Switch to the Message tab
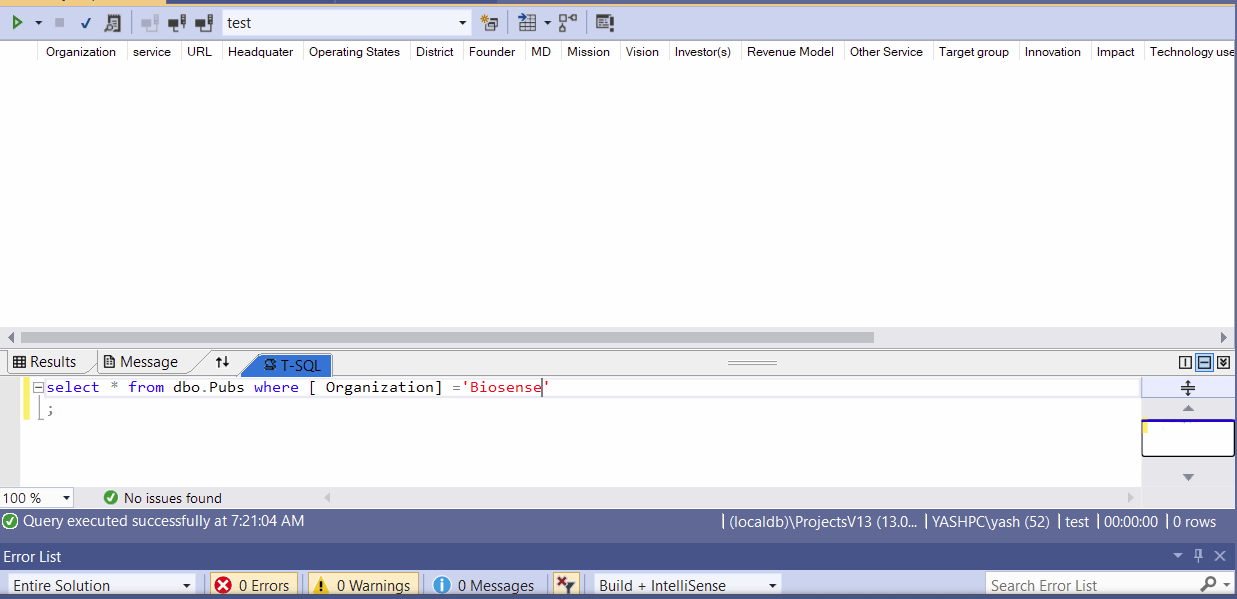 point(142,361)
